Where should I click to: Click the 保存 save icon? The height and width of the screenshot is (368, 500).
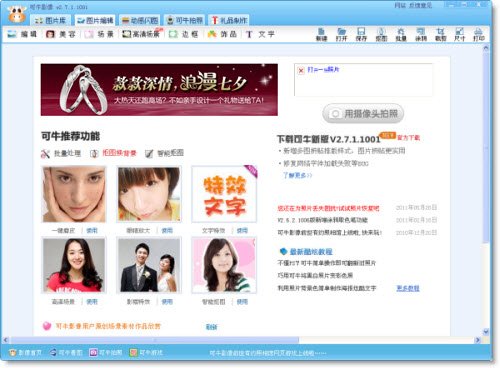(x=361, y=34)
